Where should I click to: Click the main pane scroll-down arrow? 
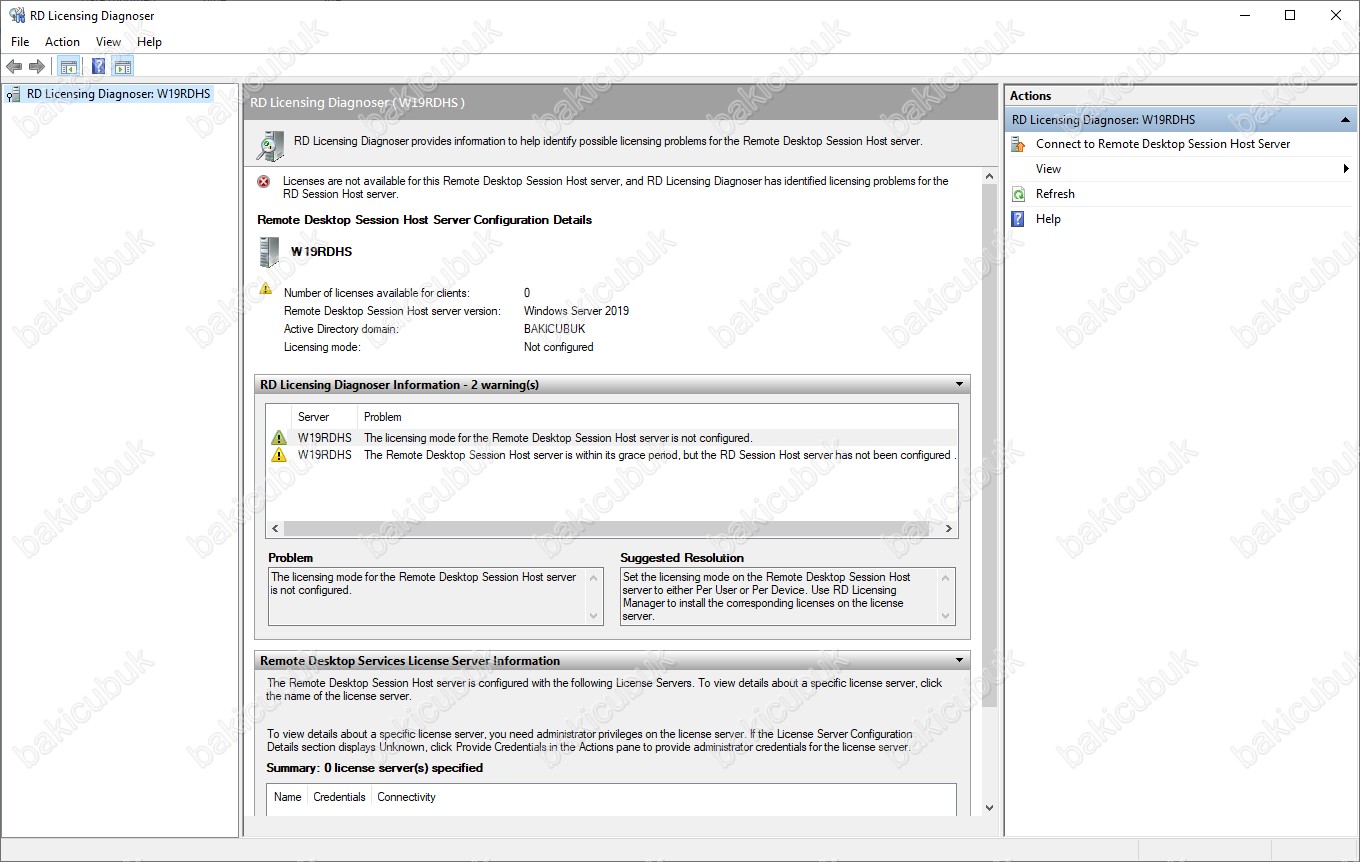point(990,807)
